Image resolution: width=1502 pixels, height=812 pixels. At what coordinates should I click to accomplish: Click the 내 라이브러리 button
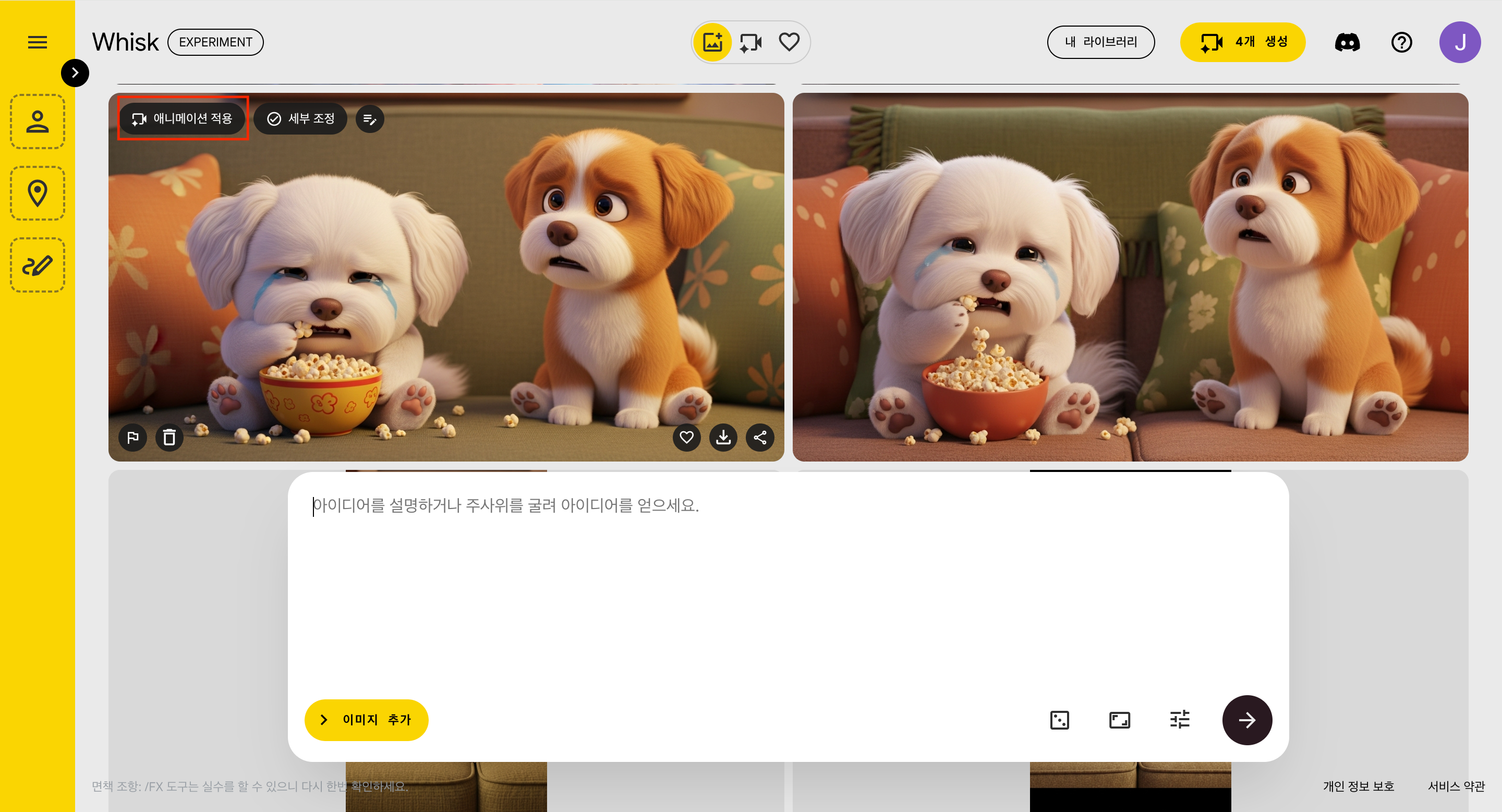(1100, 42)
